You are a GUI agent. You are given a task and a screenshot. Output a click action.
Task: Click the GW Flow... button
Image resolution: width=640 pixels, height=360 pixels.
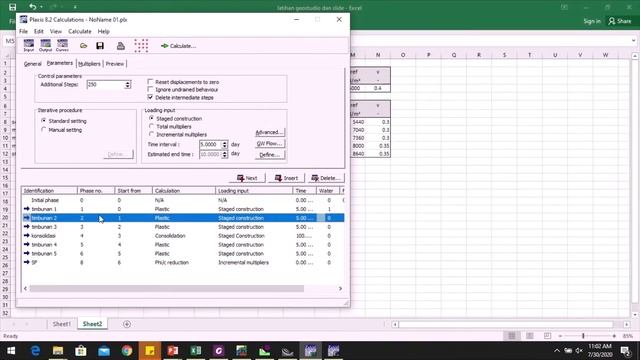pos(269,144)
